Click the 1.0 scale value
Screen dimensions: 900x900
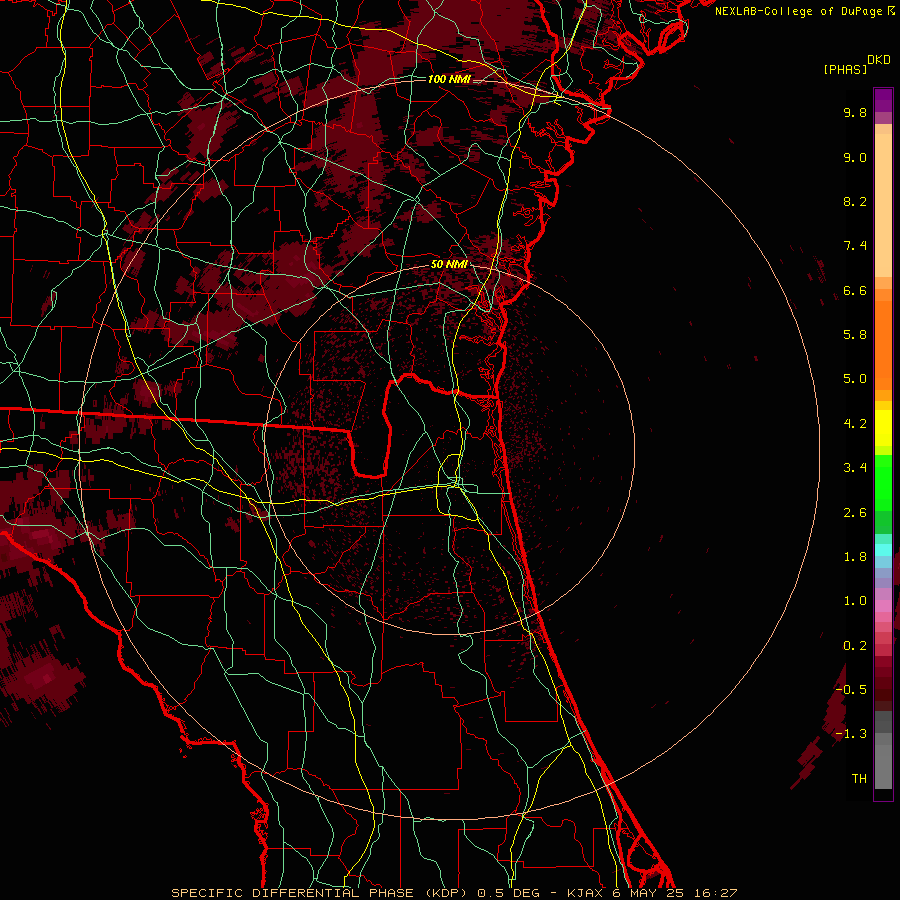pos(855,601)
